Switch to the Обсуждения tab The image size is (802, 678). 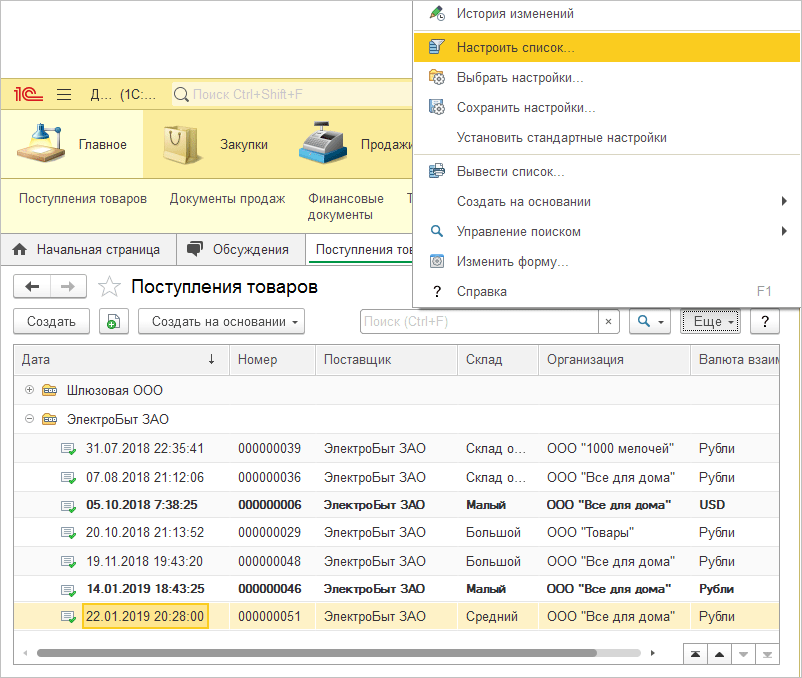point(241,250)
